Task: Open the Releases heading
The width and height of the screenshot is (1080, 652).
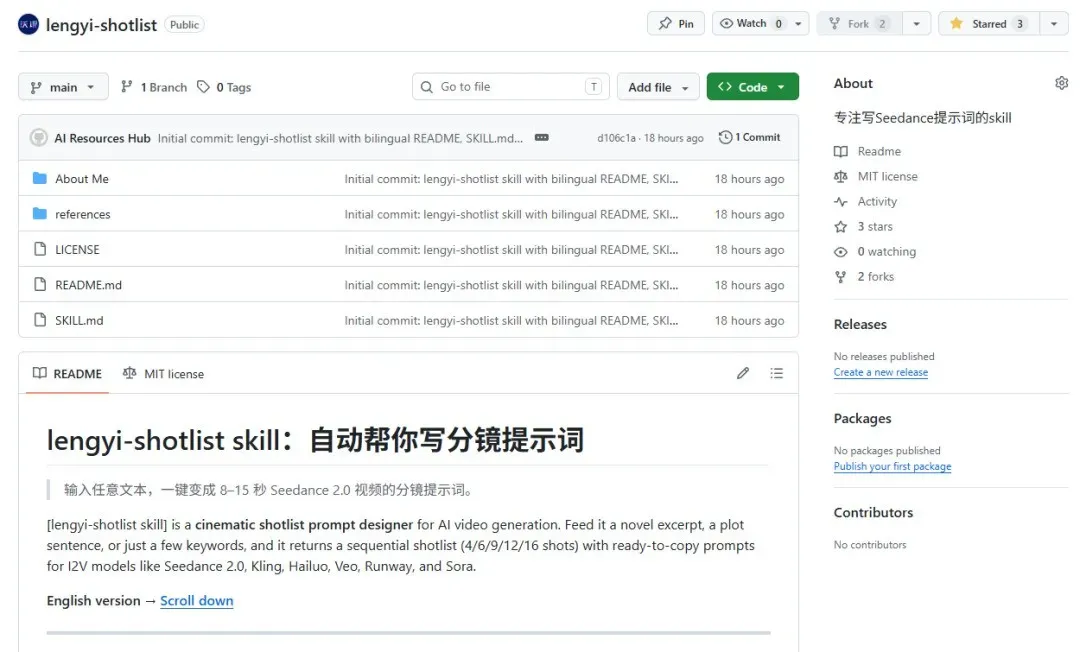Action: point(860,324)
